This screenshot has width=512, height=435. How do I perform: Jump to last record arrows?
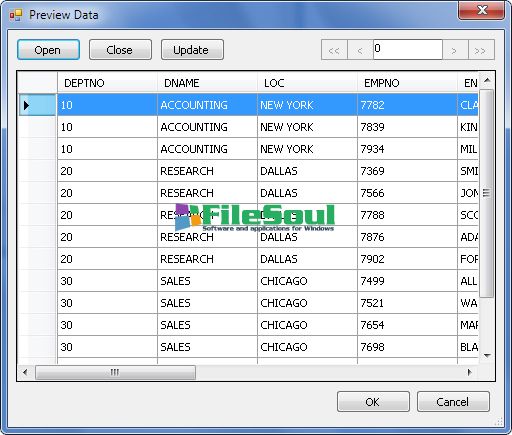(x=481, y=50)
